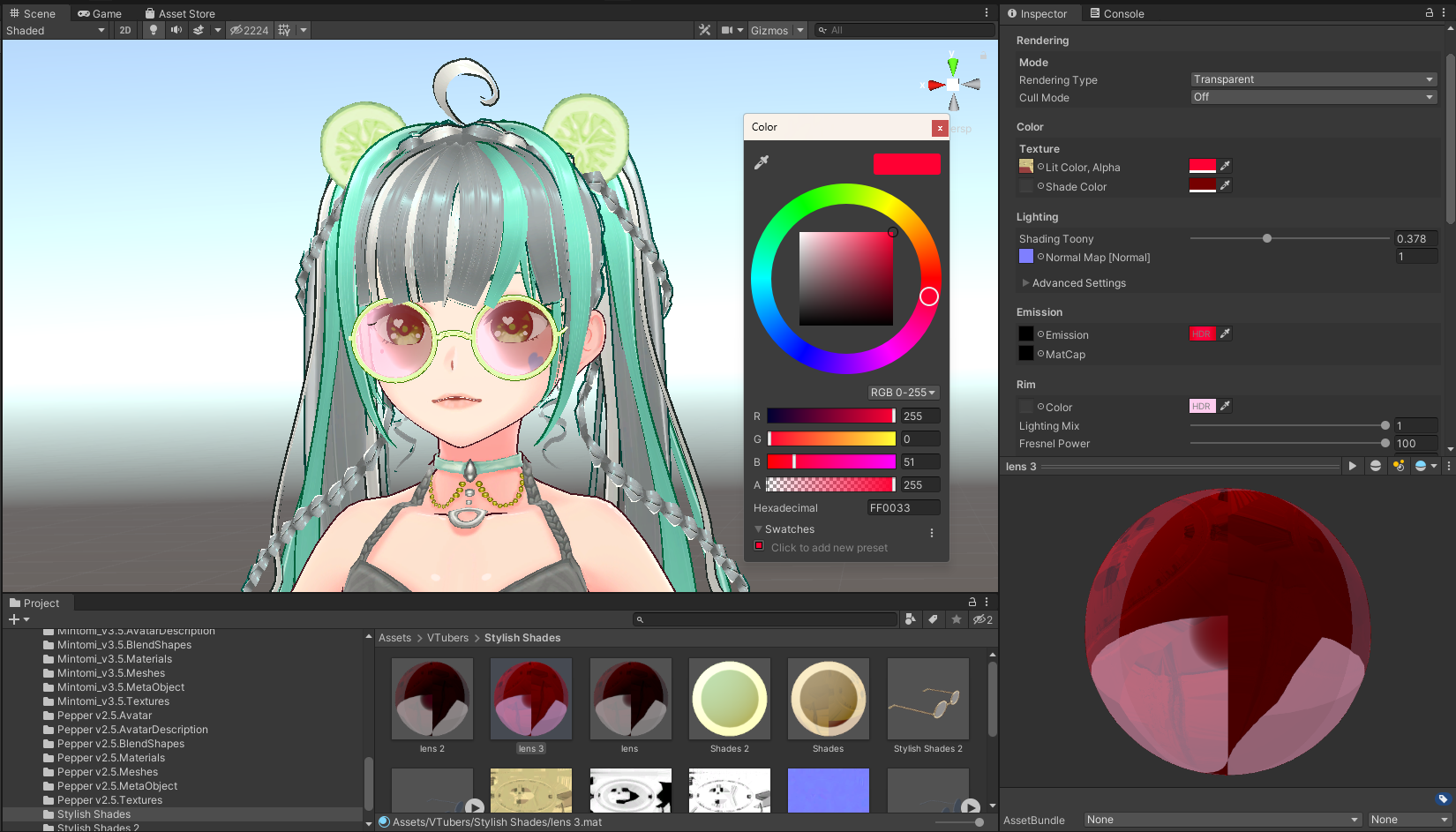Screen dimensions: 1456x832
Task: Select the 'Shades 2' material thumbnail
Action: 729,698
